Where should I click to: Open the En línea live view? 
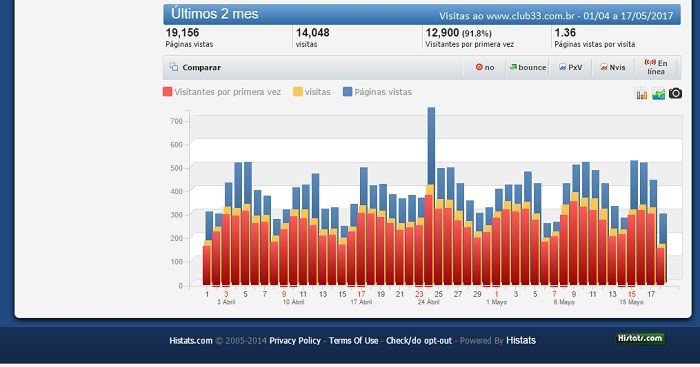coord(656,67)
